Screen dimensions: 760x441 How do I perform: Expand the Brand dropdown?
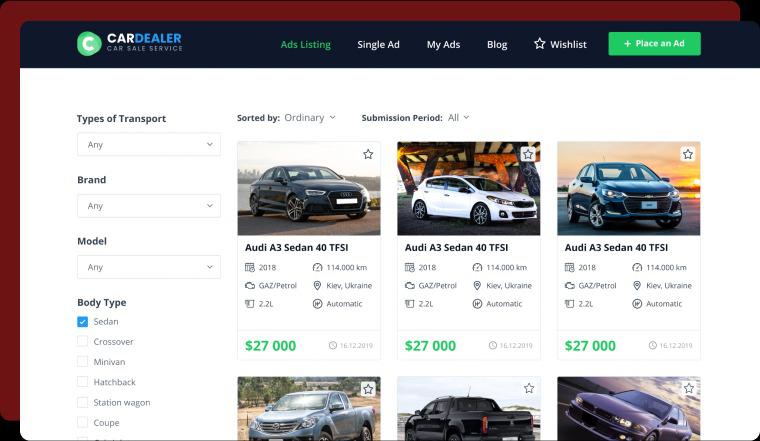(149, 206)
